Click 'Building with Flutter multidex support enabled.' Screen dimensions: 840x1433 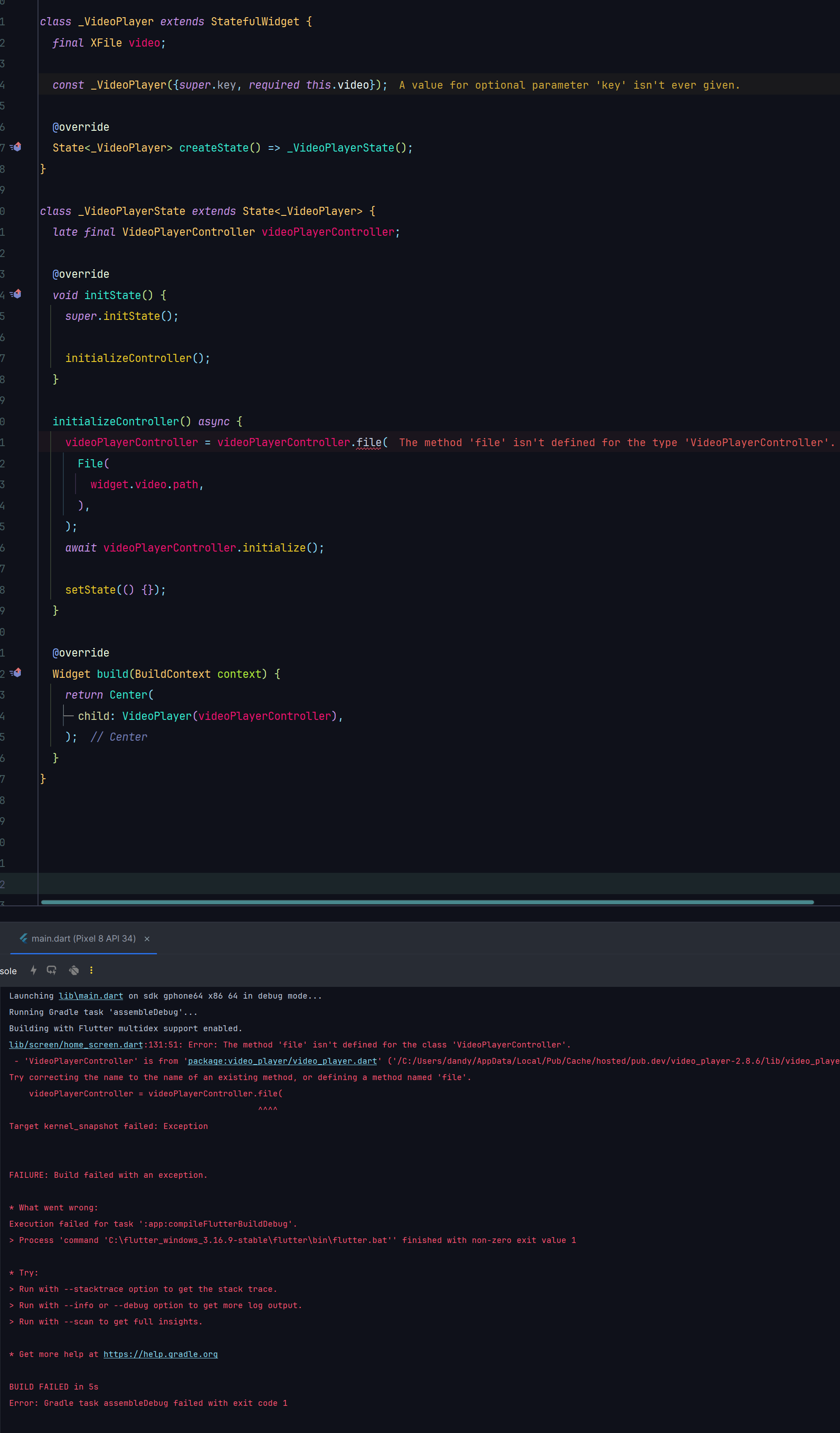coord(126,1028)
